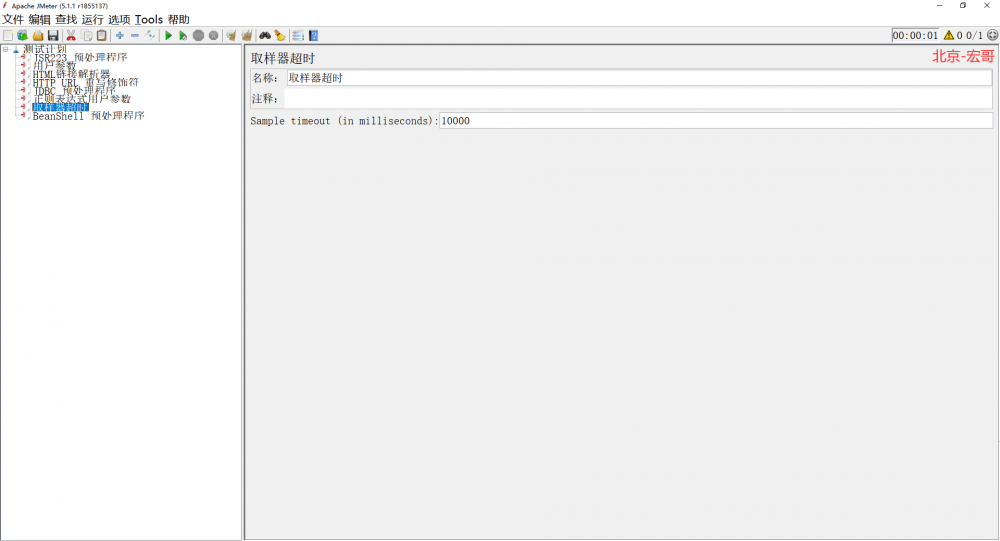The width and height of the screenshot is (1000, 541).
Task: Open the Function helper dialog icon
Action: pos(298,36)
